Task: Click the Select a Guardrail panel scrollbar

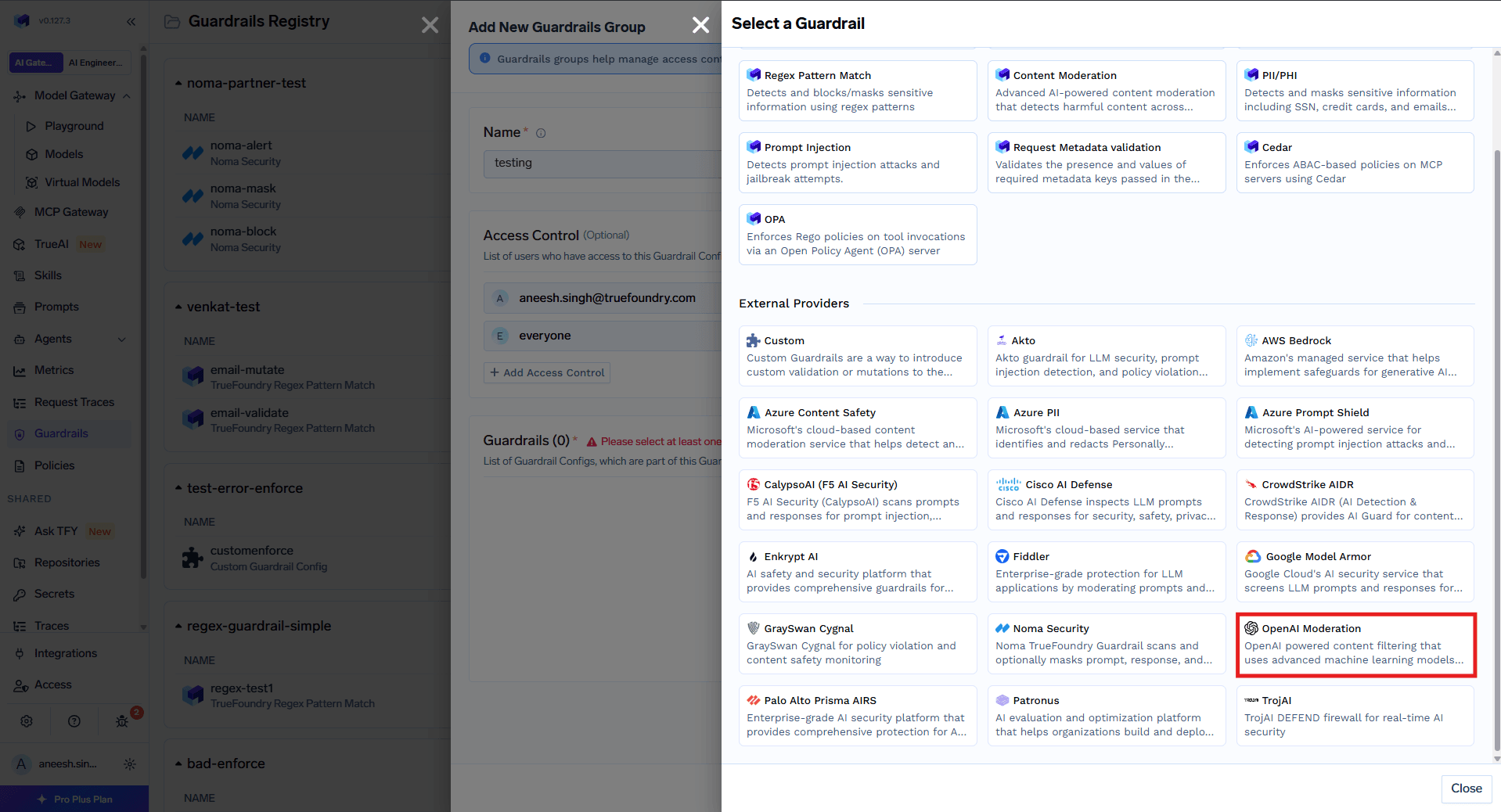Action: pyautogui.click(x=1496, y=450)
